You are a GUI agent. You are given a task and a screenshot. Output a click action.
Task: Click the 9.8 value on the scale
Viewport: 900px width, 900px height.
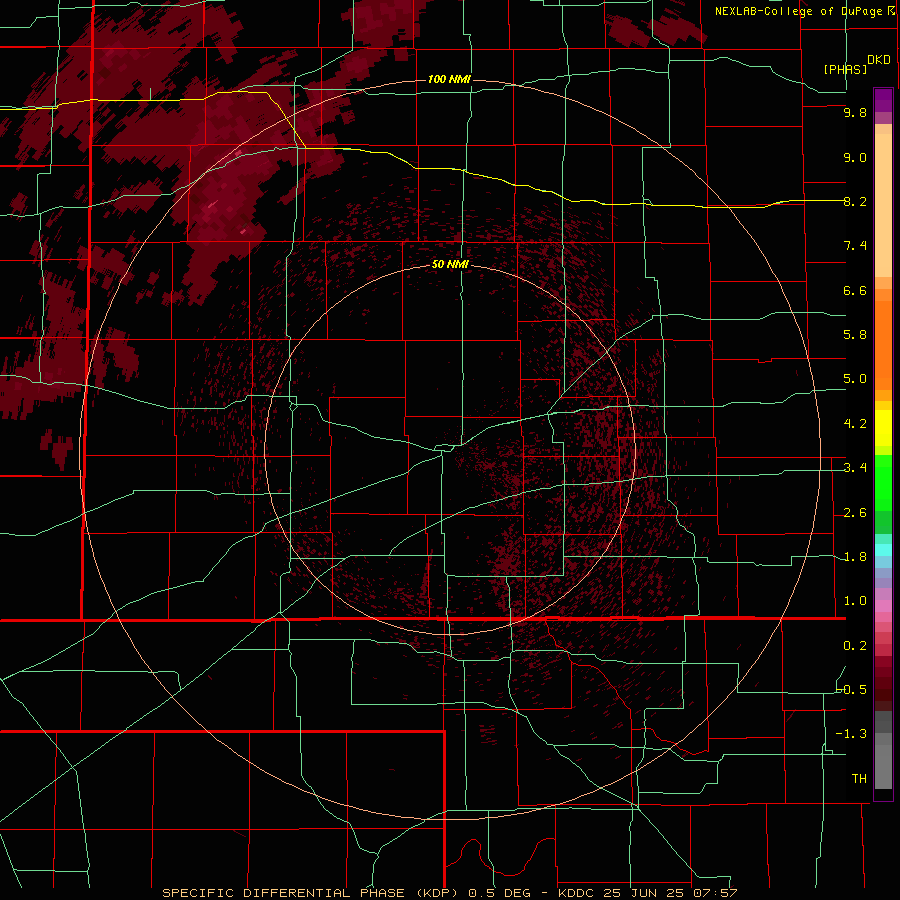[855, 112]
